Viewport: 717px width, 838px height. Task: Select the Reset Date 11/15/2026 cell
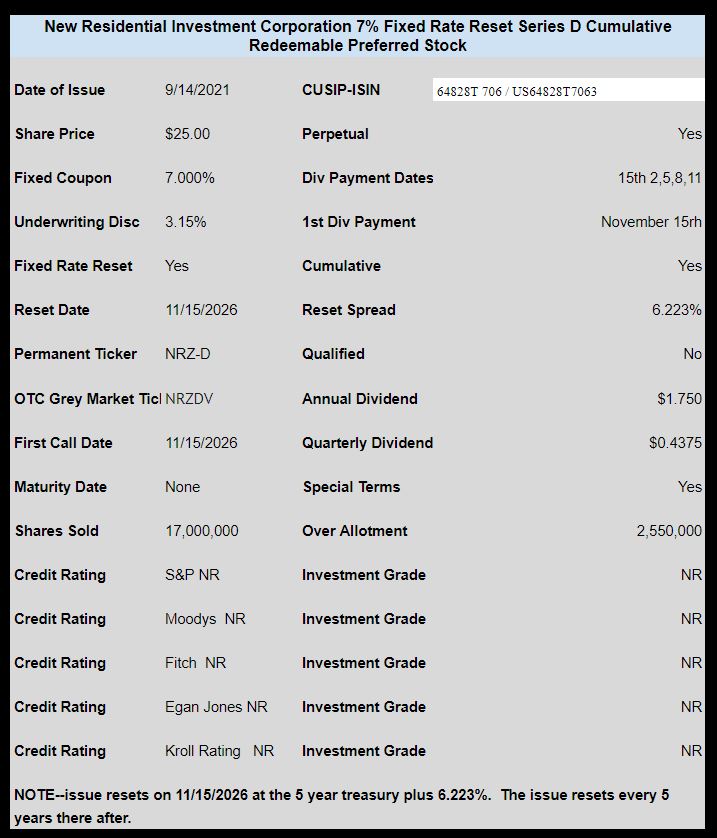pyautogui.click(x=201, y=310)
